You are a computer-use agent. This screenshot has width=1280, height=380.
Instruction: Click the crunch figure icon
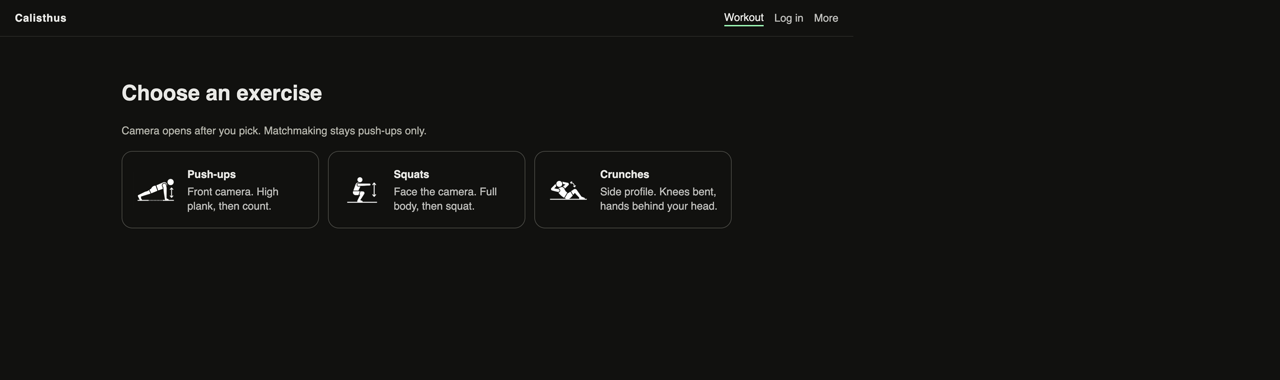tap(568, 190)
